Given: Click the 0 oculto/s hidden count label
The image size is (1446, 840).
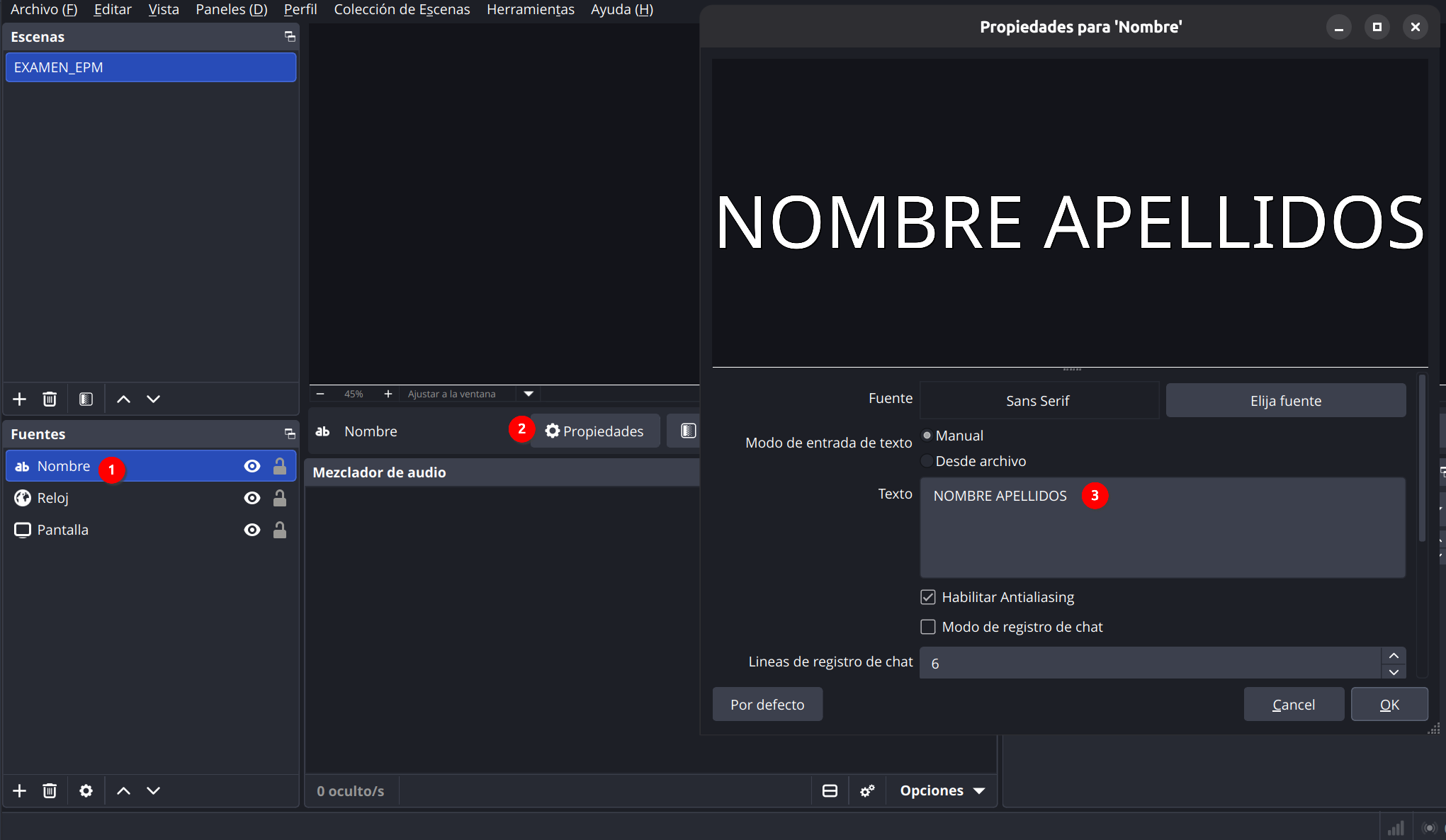Looking at the screenshot, I should [351, 791].
